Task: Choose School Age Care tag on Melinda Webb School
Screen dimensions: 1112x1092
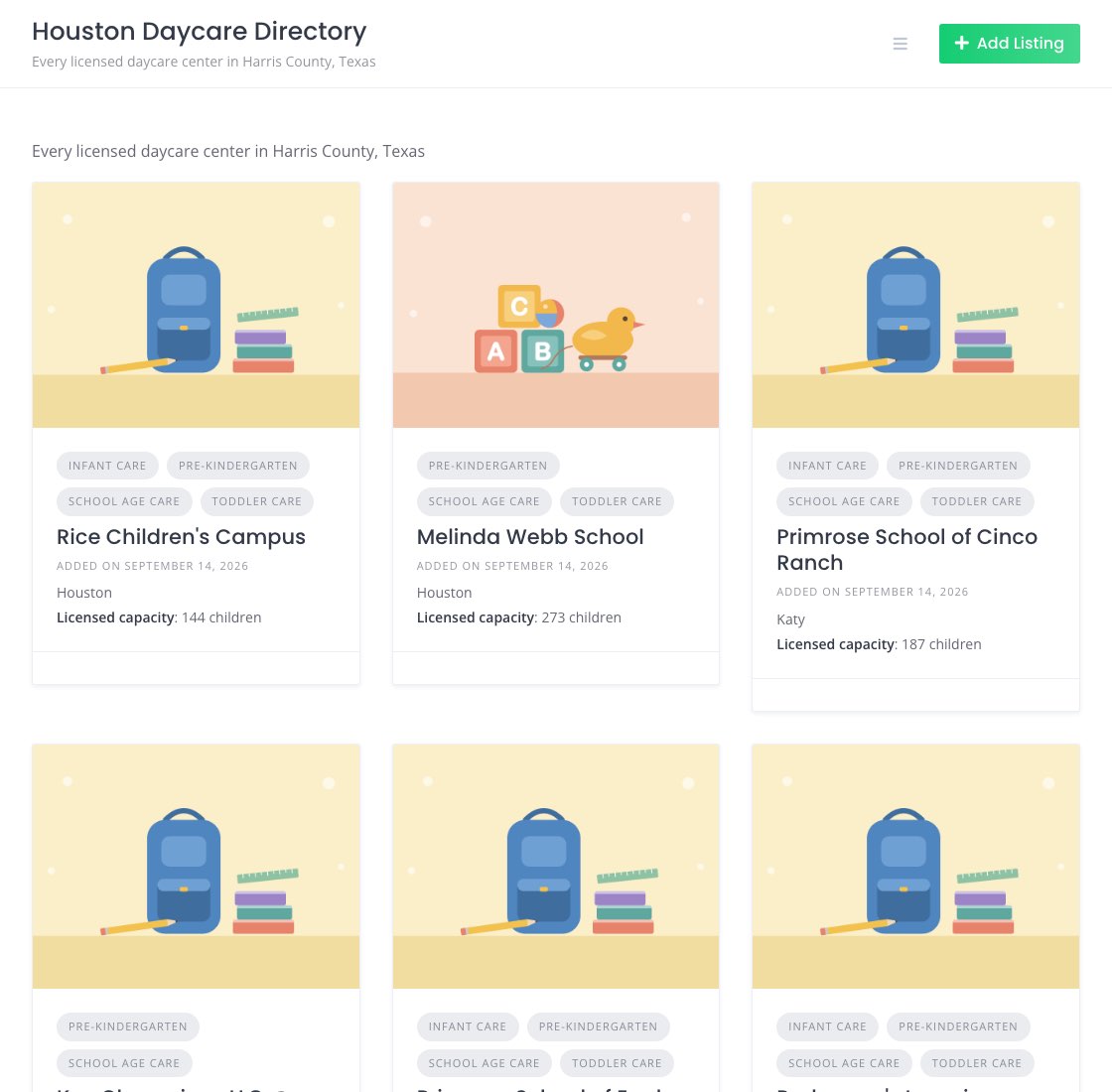Action: 484,501
